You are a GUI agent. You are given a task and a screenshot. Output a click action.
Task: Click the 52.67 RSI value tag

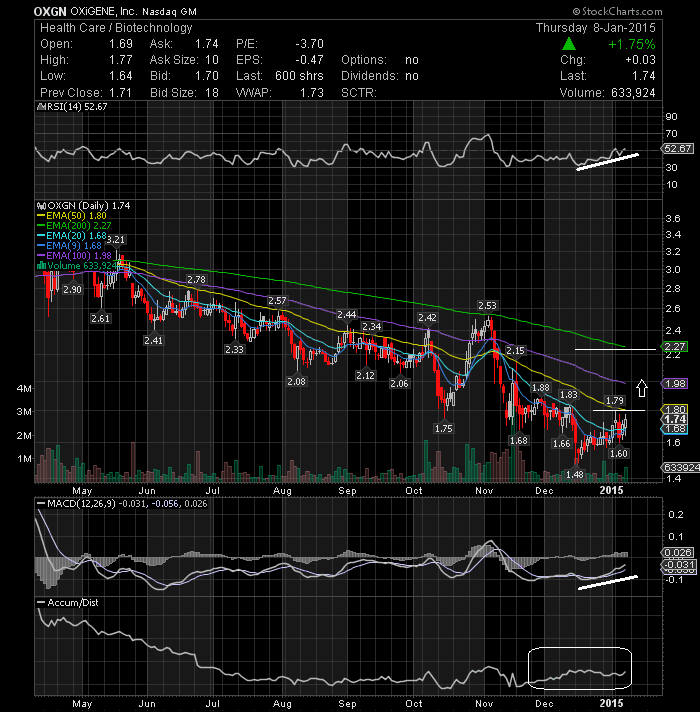pyautogui.click(x=678, y=148)
